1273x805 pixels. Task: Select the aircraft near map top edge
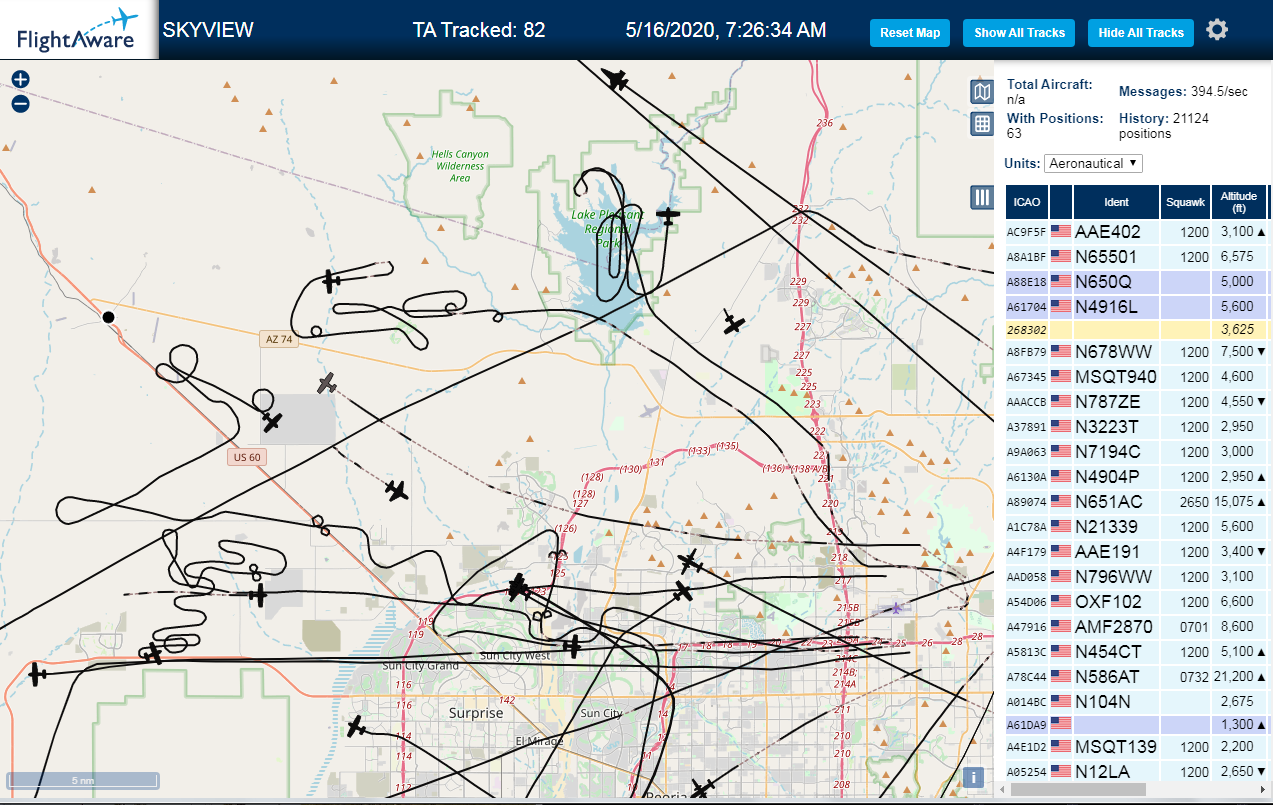click(x=616, y=78)
